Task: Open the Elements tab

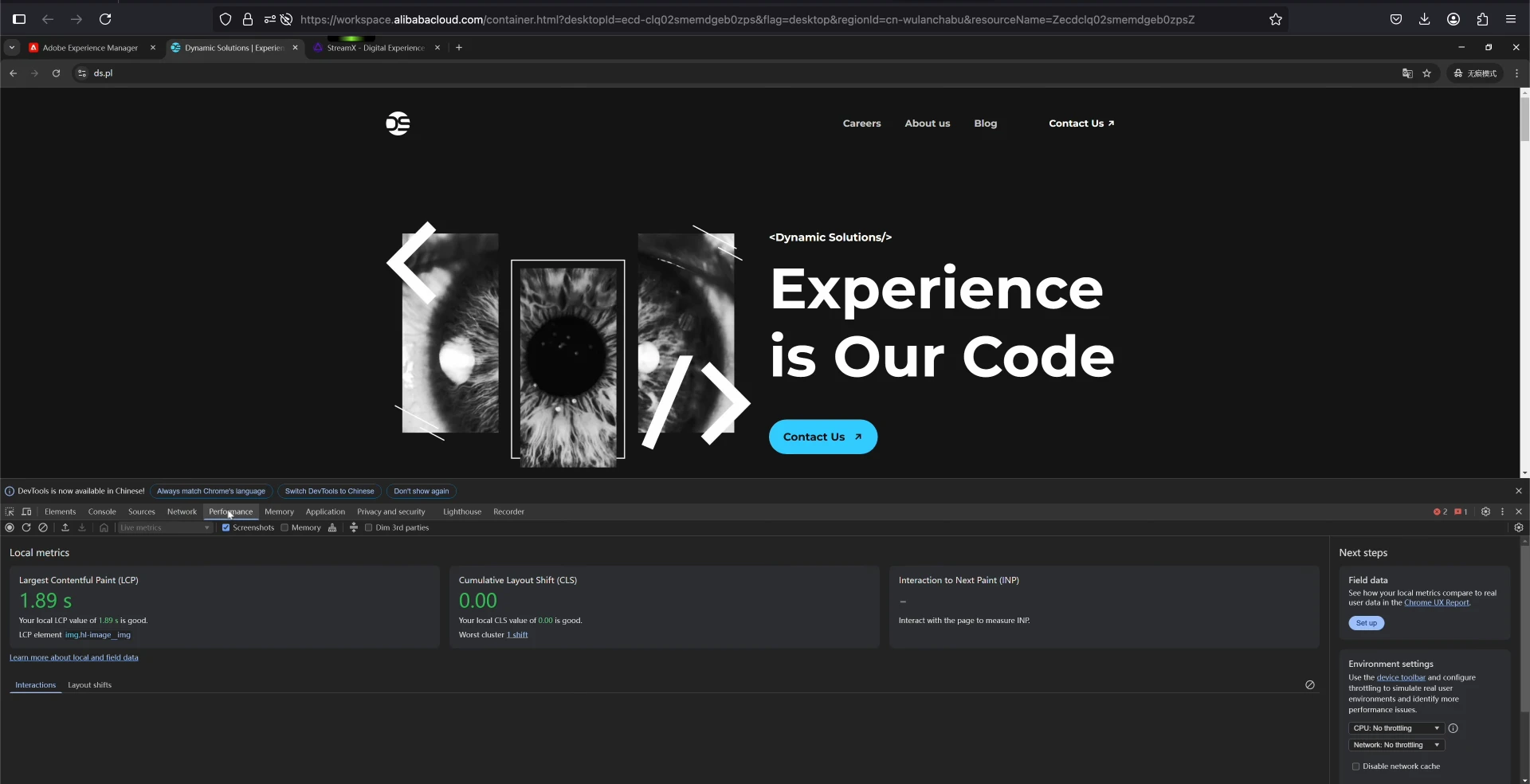Action: tap(60, 512)
